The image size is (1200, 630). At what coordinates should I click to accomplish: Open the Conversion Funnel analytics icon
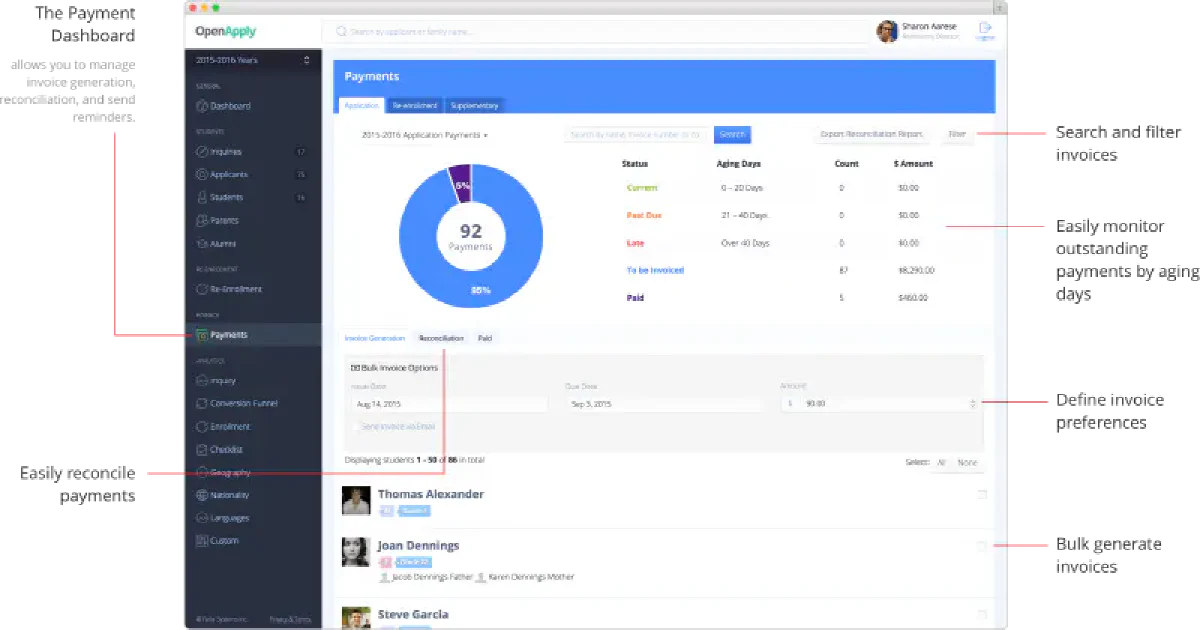point(203,403)
